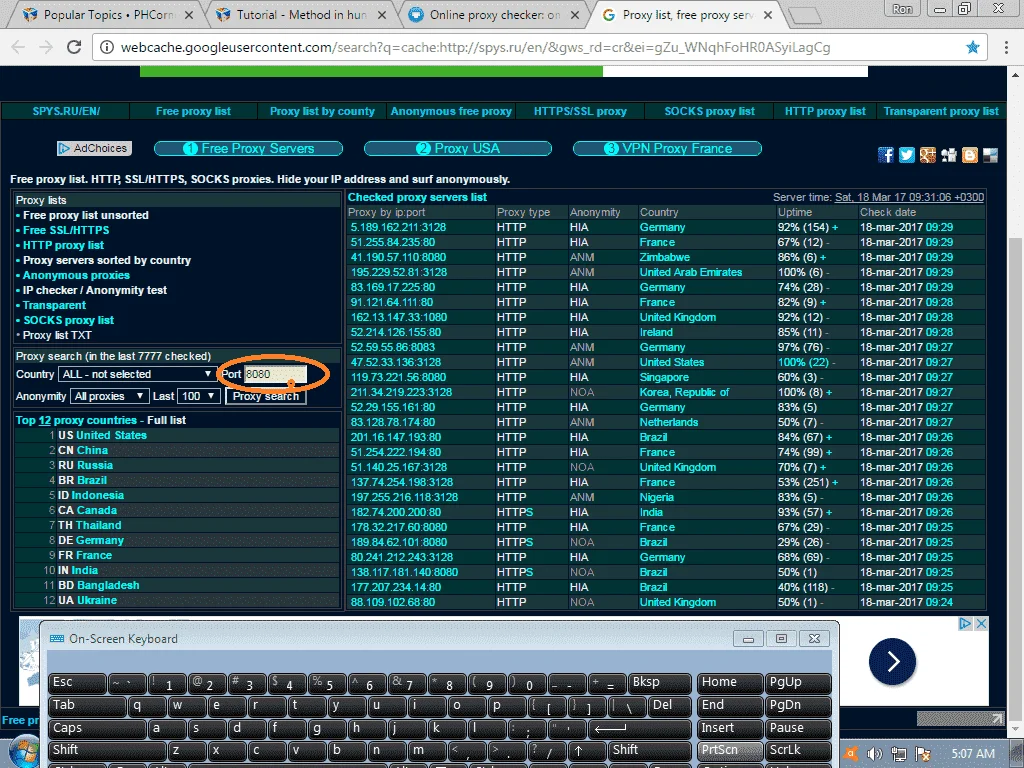1024x768 pixels.
Task: Open Proxy list TXT link
Action: (57, 335)
